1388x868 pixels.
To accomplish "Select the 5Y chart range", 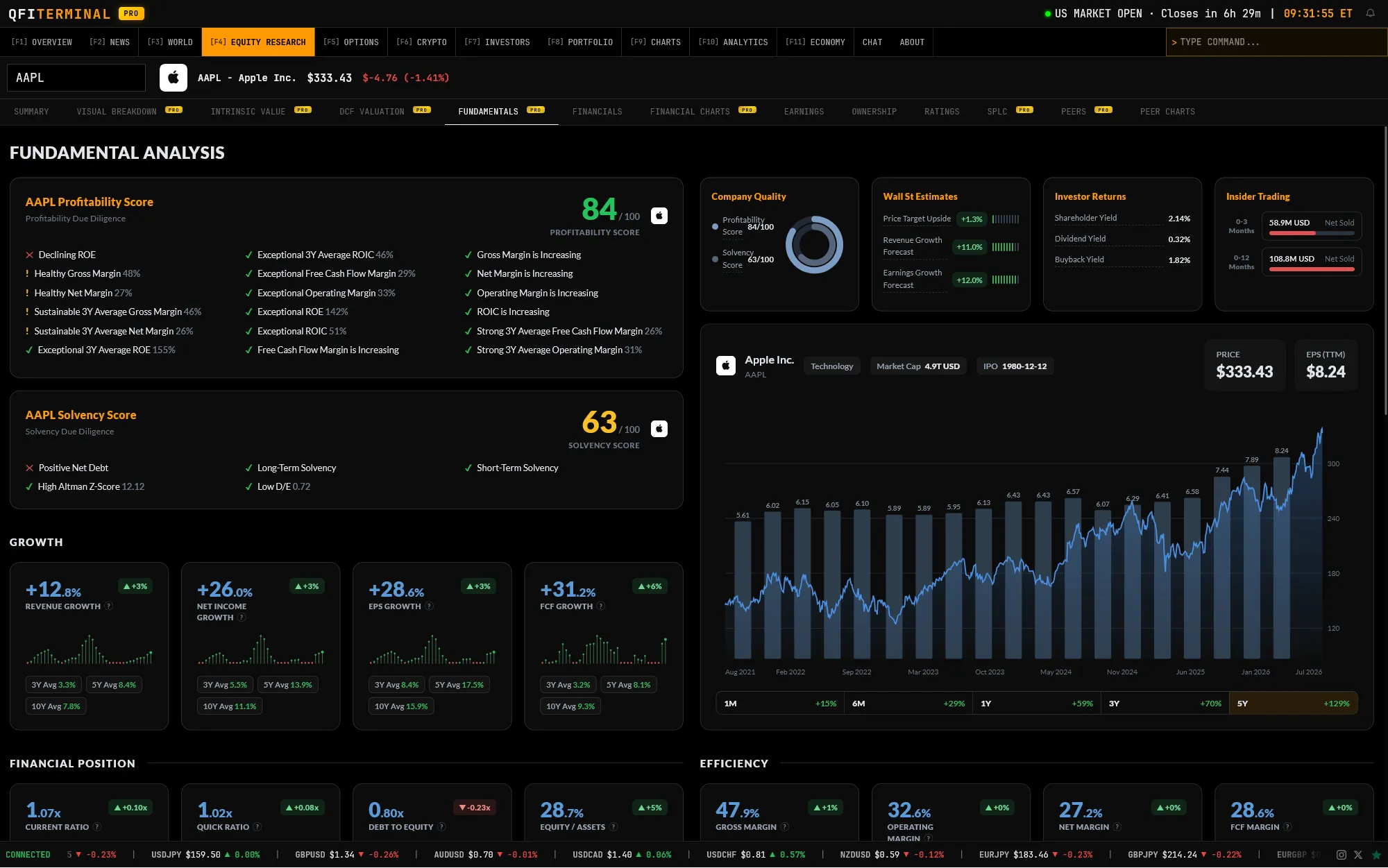I will click(1294, 704).
